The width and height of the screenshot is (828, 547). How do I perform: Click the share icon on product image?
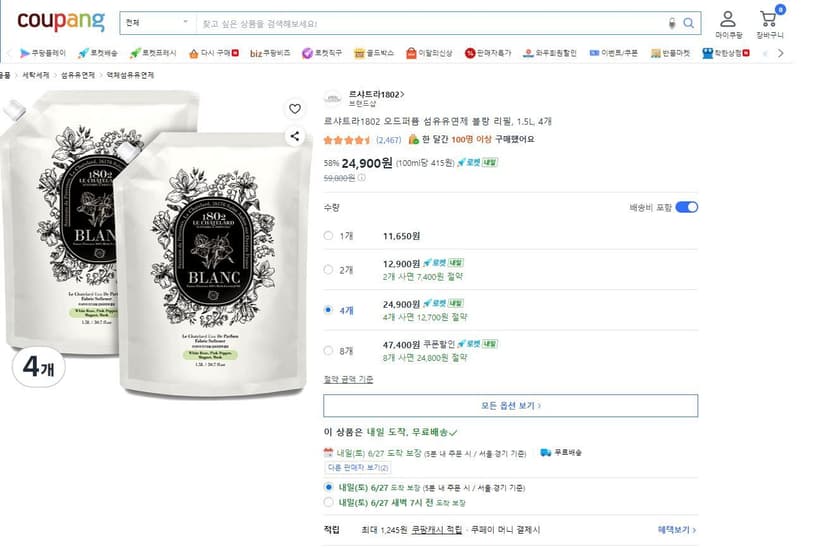pos(295,136)
